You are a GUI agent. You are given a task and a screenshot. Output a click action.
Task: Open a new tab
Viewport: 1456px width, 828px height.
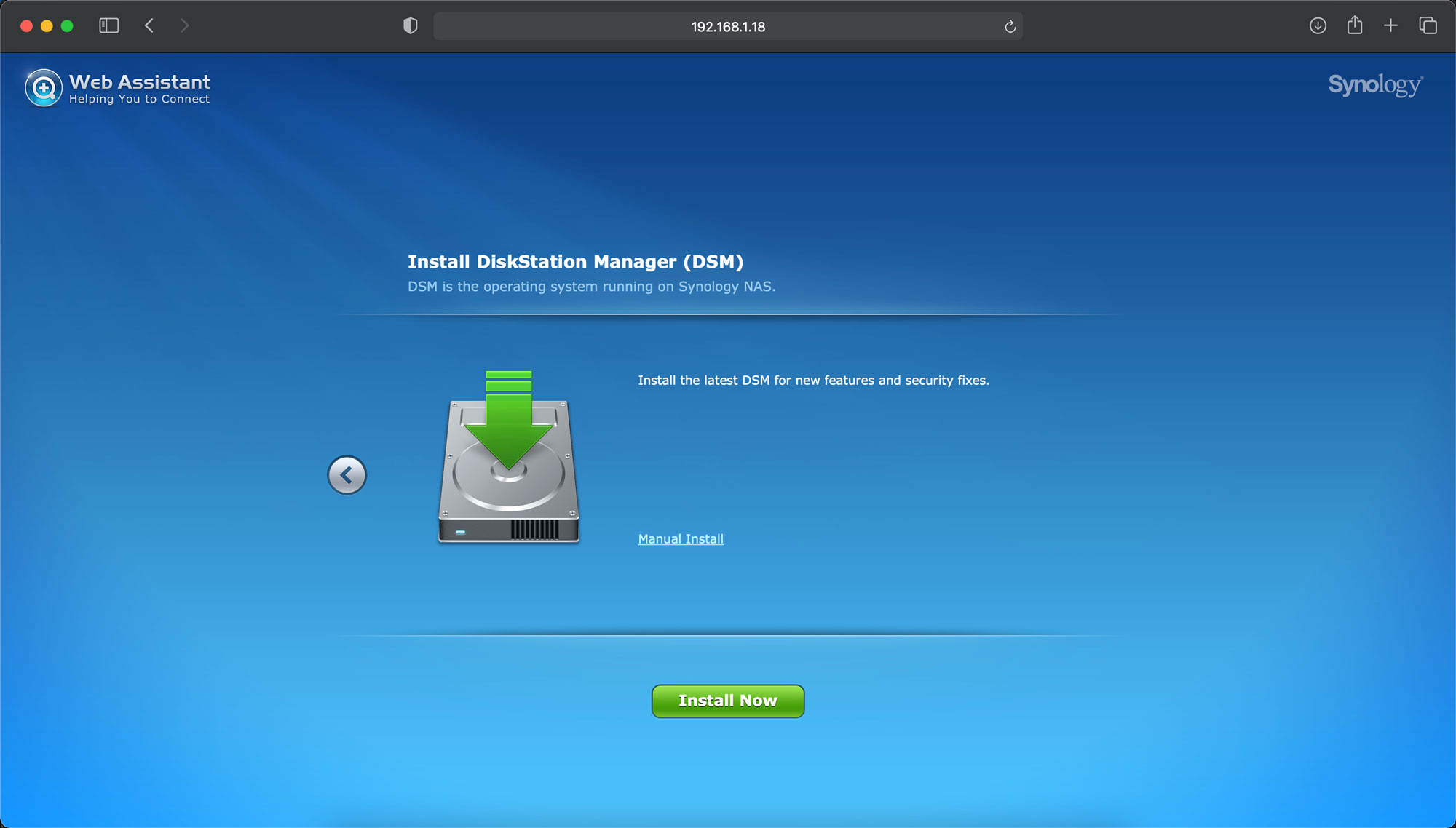[x=1390, y=26]
